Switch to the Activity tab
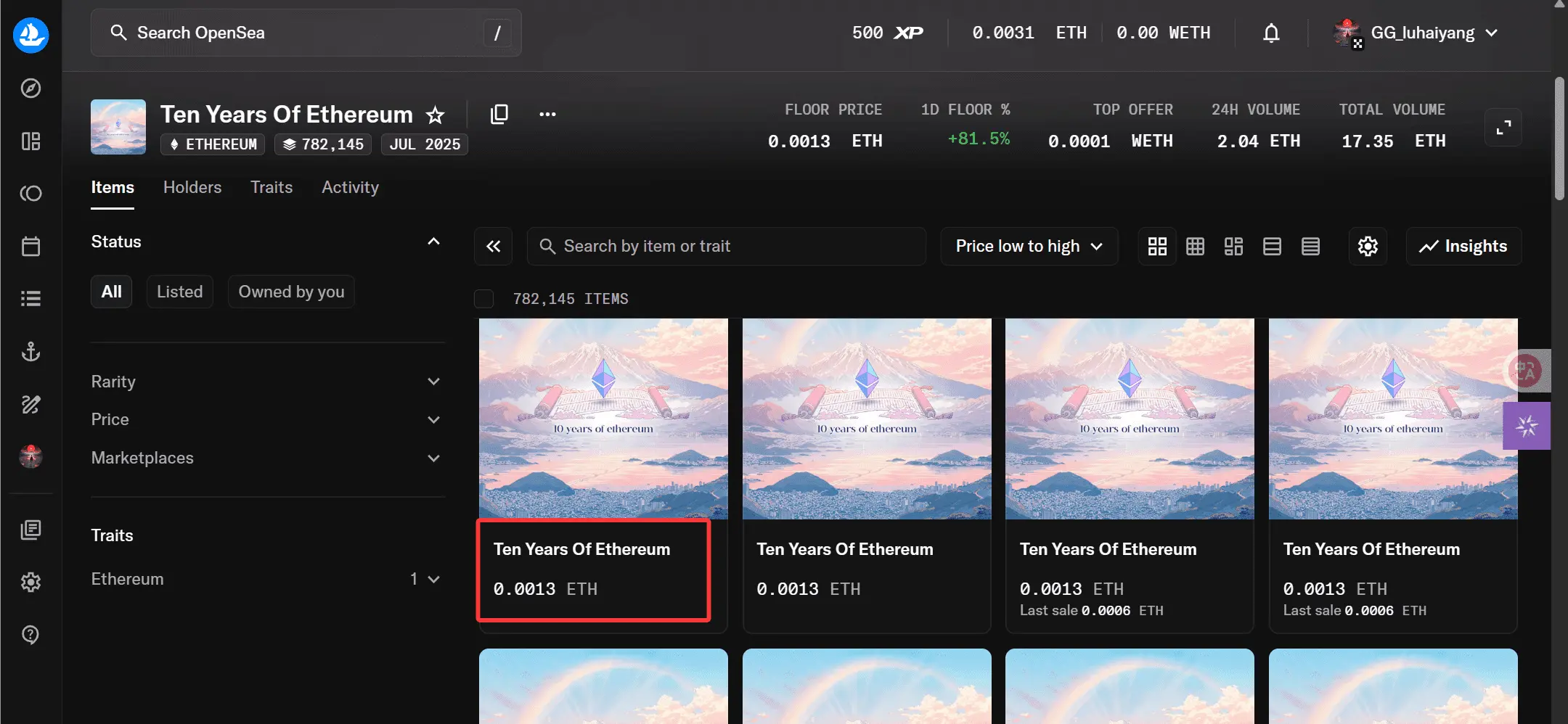This screenshot has width=1568, height=724. click(350, 187)
